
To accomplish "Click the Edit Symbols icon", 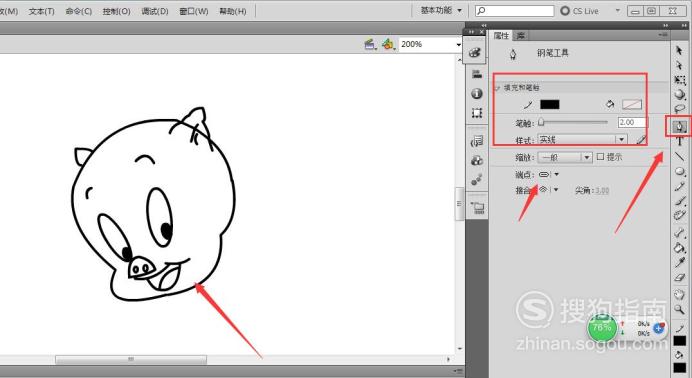I will click(388, 44).
